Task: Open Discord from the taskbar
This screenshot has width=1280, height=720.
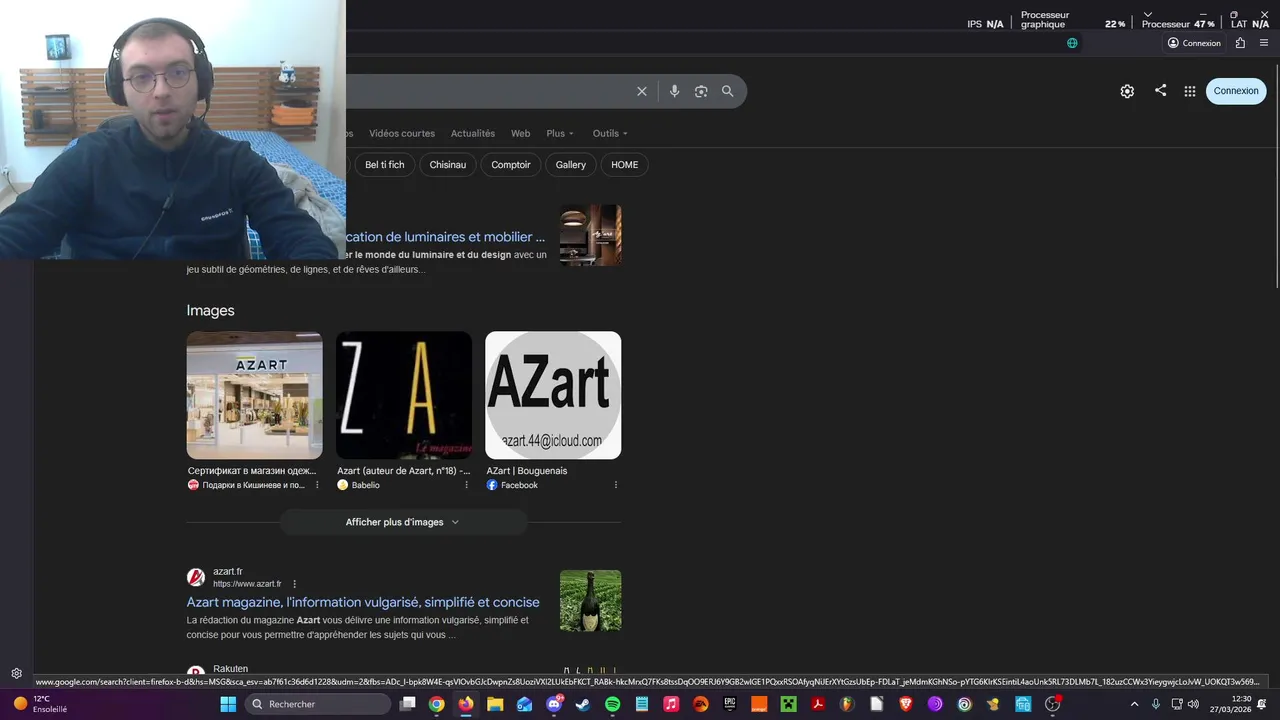Action: point(554,704)
